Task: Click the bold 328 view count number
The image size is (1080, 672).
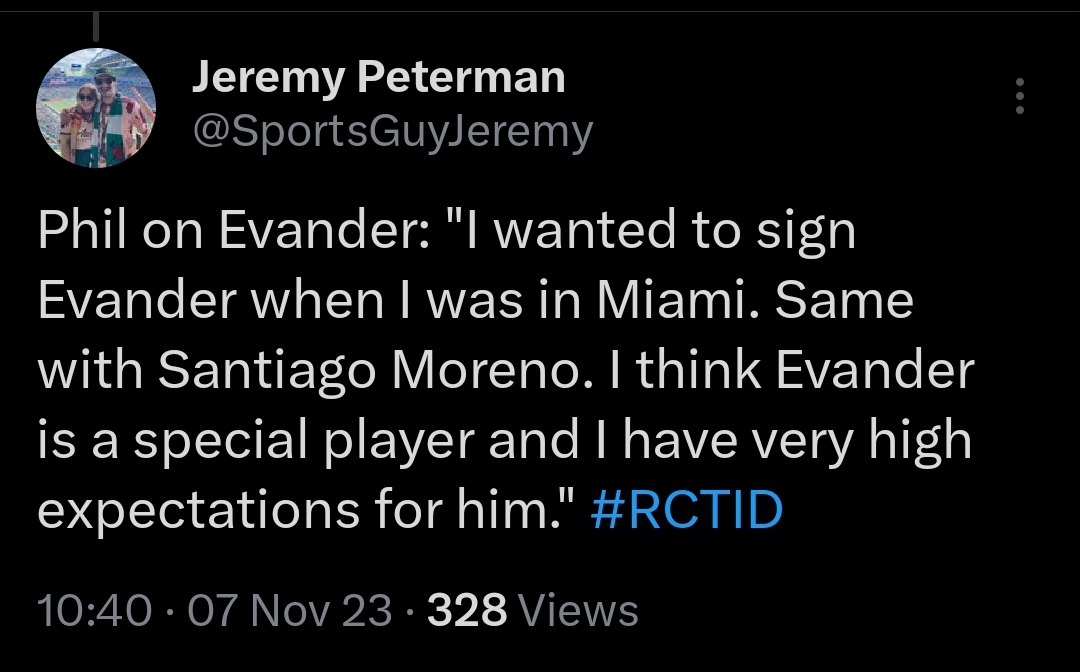Action: coord(467,609)
